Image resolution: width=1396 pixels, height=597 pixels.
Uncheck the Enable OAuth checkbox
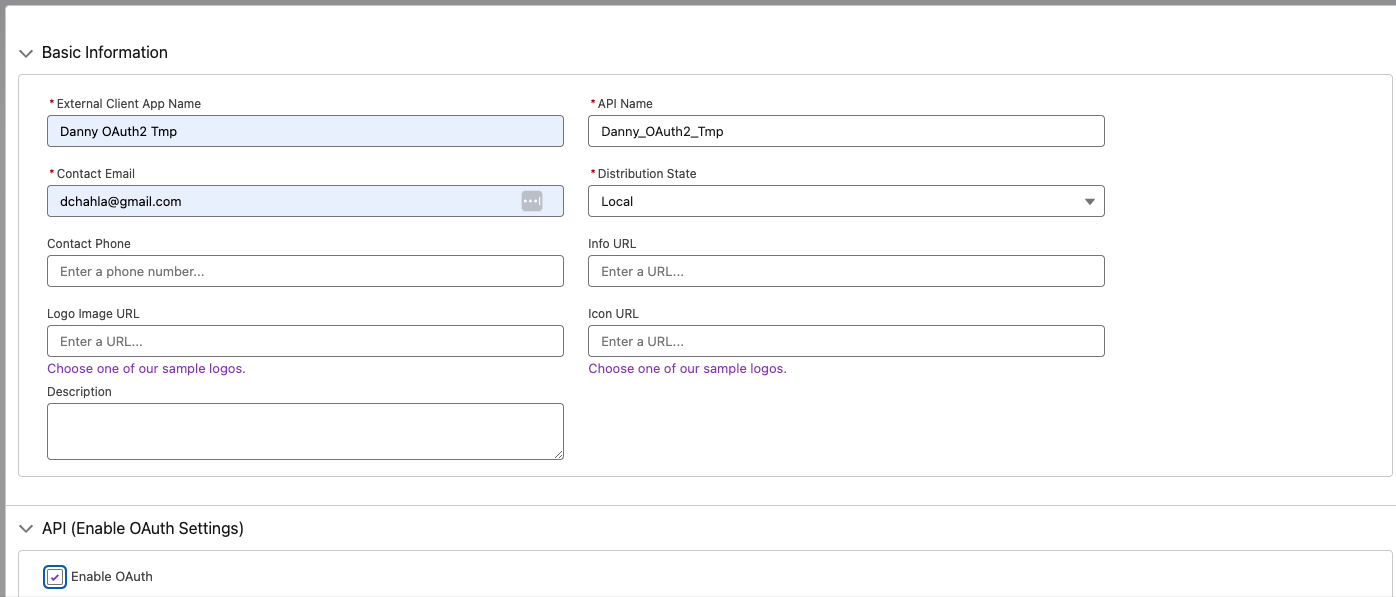point(55,577)
